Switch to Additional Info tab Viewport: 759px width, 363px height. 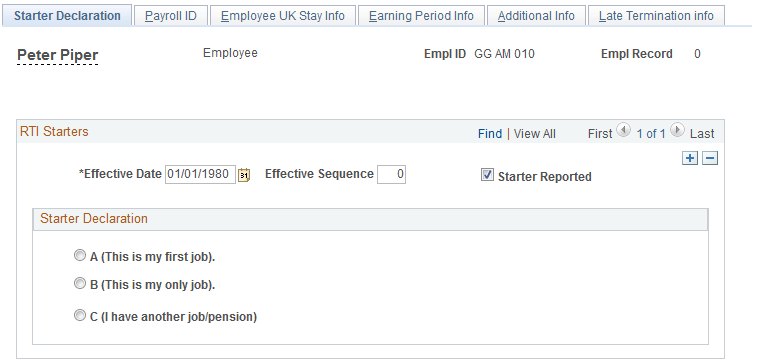point(536,15)
